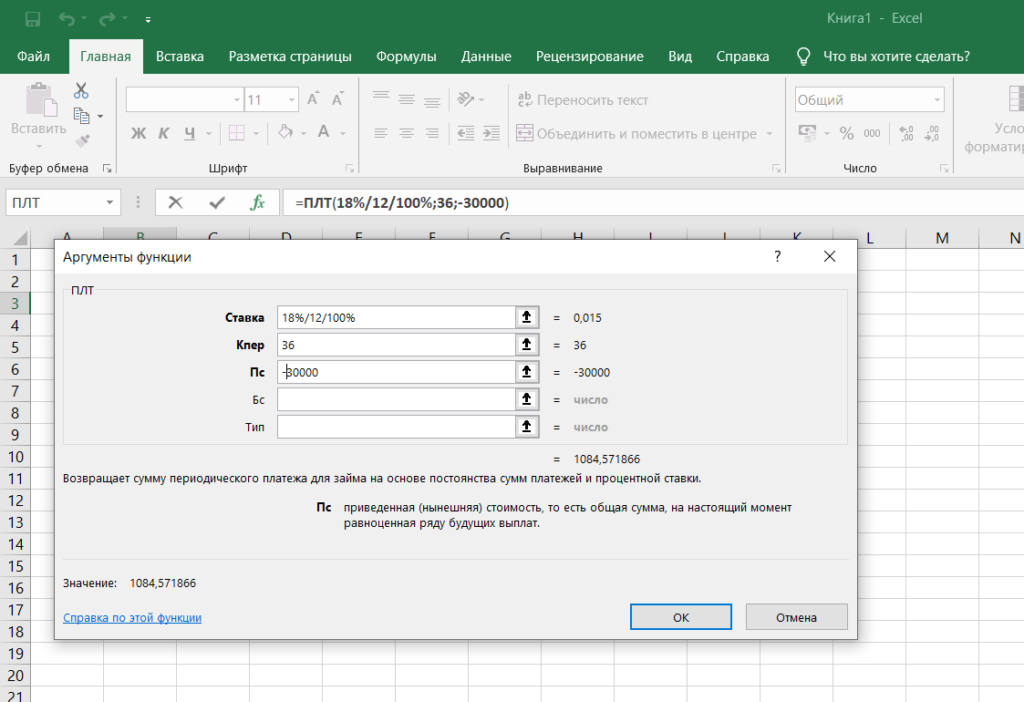Confirm formula with the checkmark icon
Image resolution: width=1024 pixels, height=702 pixels.
click(x=217, y=202)
